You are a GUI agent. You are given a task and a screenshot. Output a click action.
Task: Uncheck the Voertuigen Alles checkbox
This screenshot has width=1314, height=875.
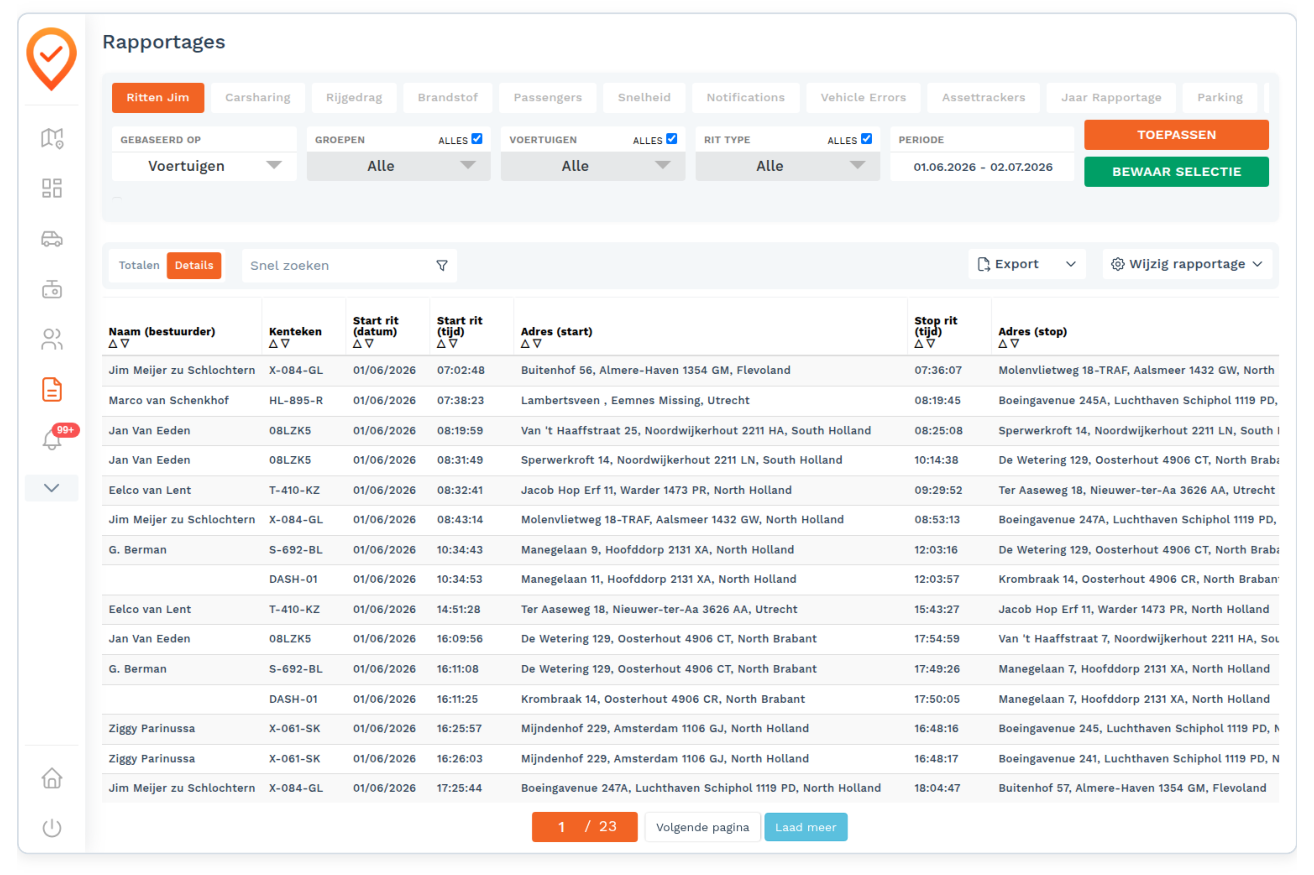coord(672,139)
